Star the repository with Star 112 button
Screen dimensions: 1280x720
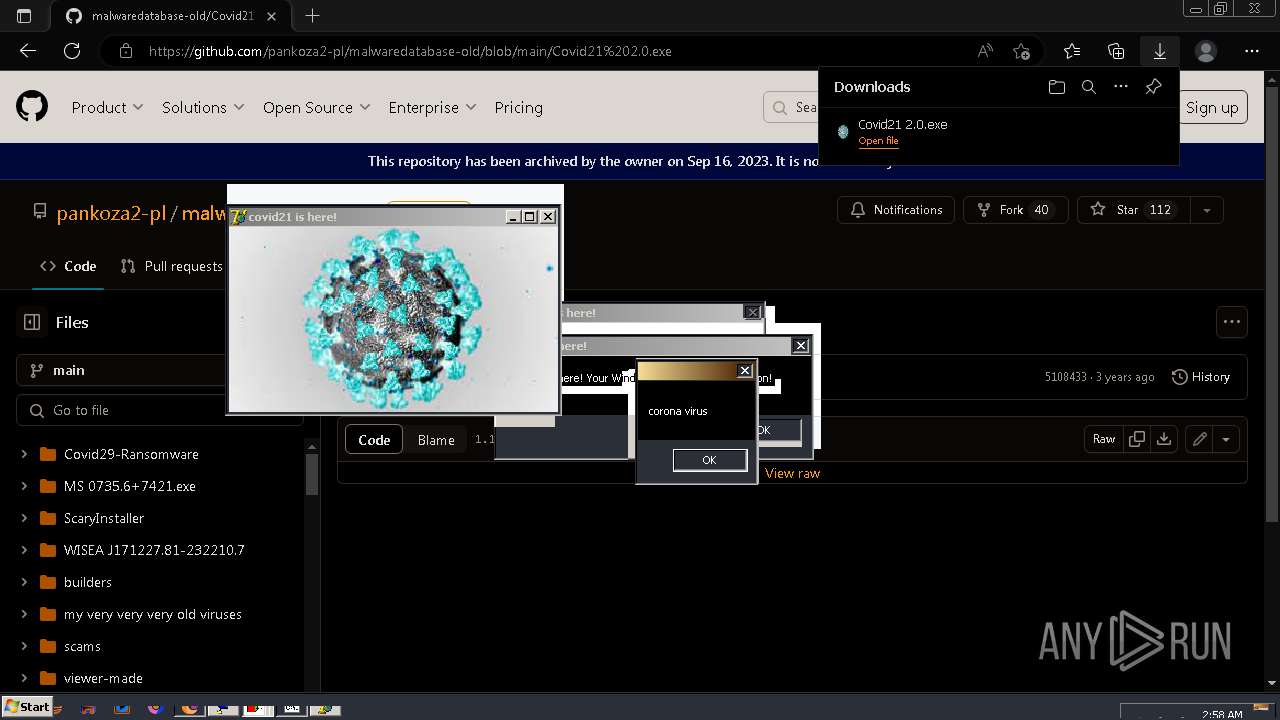tap(1134, 210)
